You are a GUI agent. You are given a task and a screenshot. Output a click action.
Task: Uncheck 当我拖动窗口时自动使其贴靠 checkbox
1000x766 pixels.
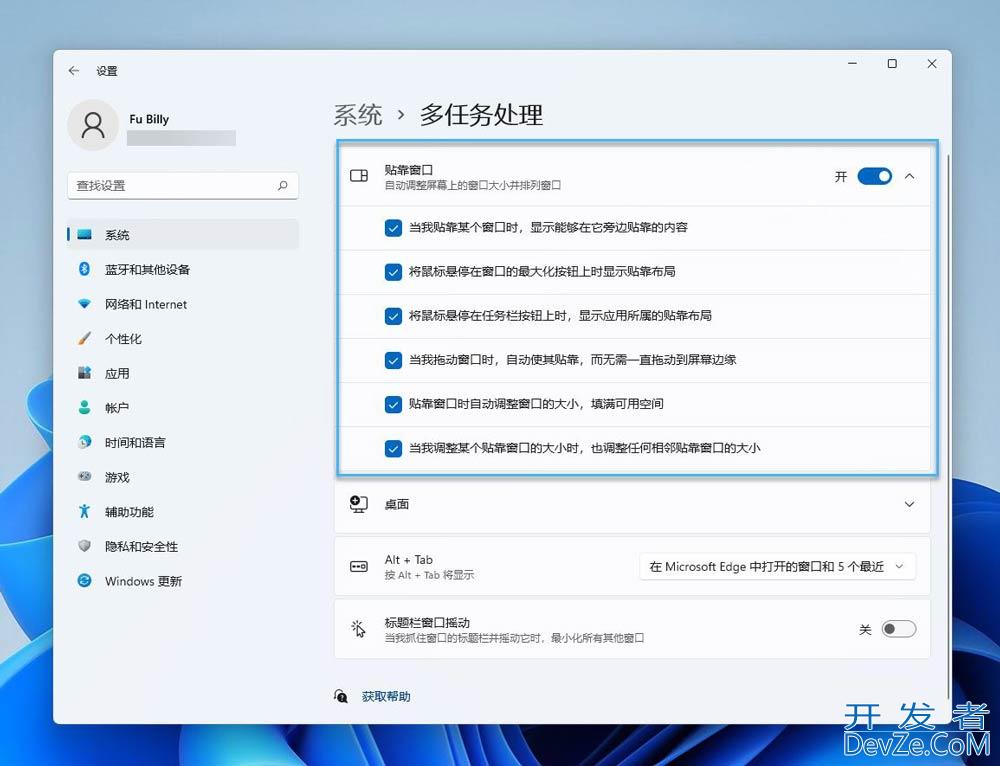click(393, 360)
